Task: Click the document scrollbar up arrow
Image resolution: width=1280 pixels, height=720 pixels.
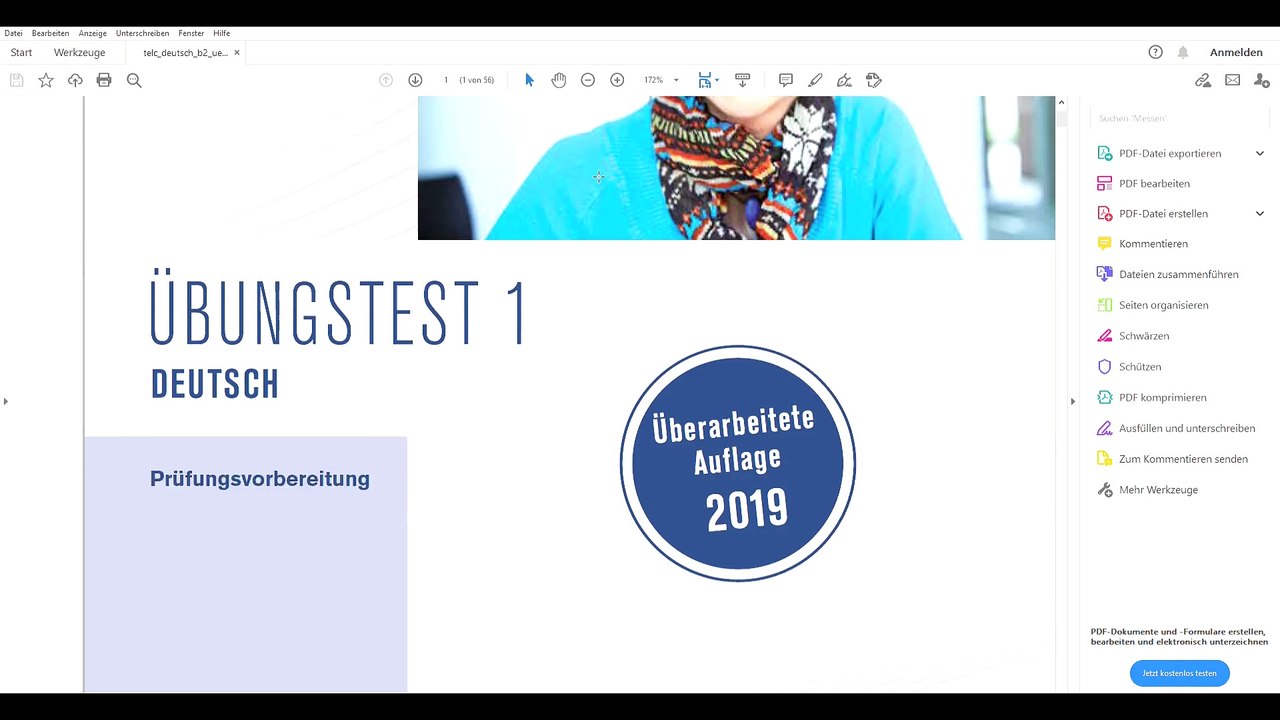Action: 1061,102
